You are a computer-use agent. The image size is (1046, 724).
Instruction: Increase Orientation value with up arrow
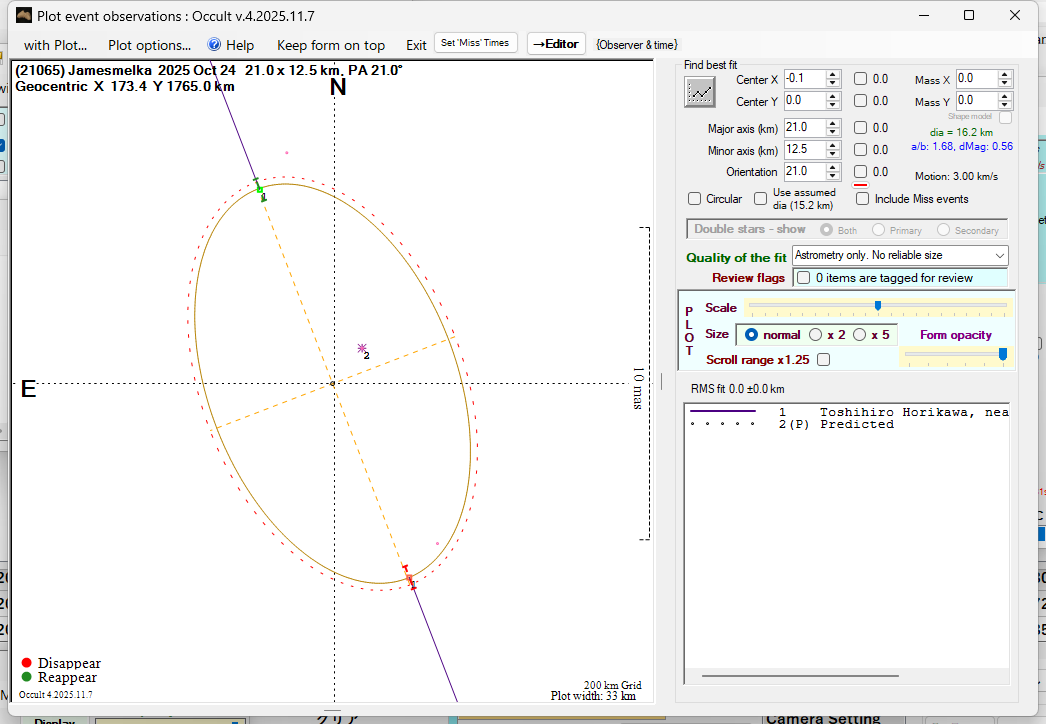coord(833,168)
